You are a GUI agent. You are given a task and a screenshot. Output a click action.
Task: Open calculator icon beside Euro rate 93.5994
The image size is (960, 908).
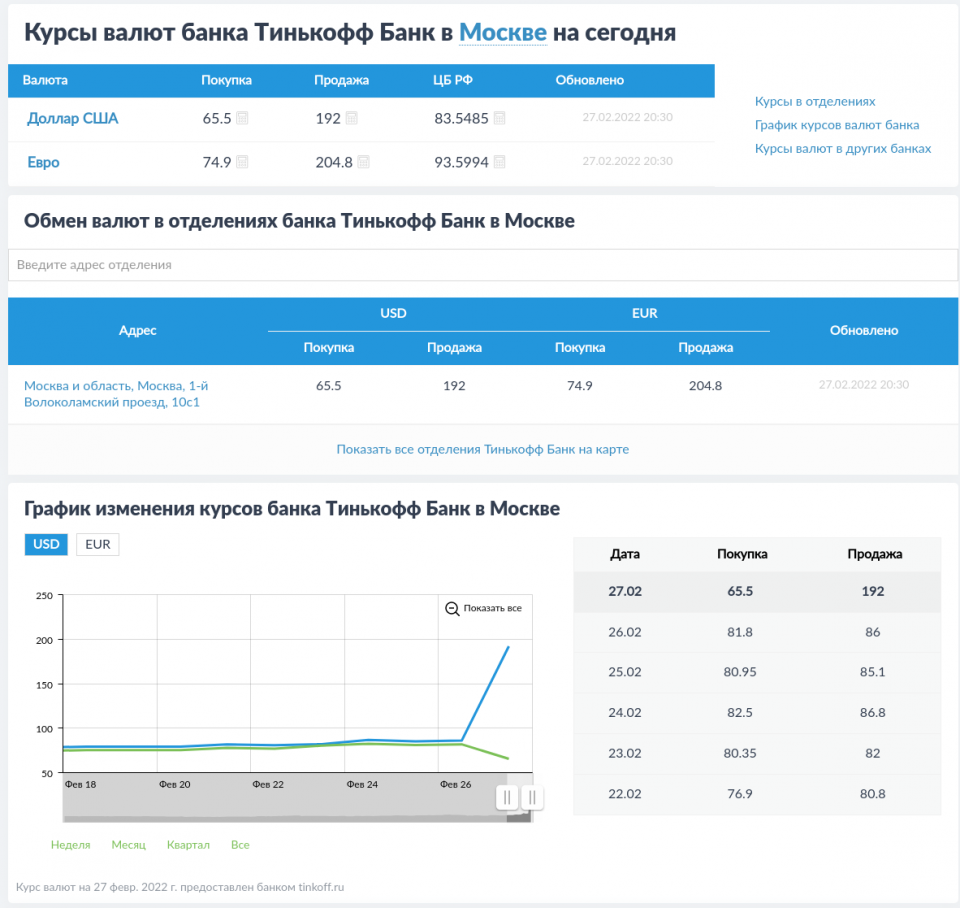499,162
